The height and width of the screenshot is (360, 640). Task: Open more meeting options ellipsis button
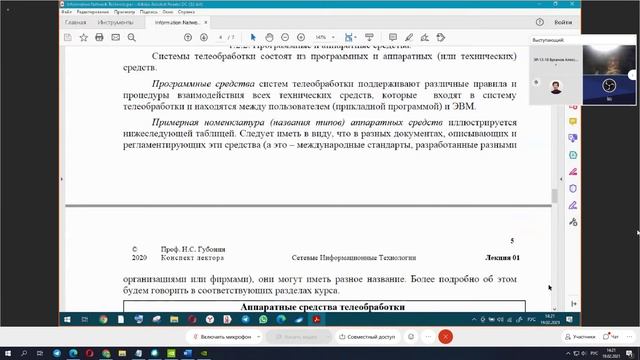pyautogui.click(x=428, y=337)
